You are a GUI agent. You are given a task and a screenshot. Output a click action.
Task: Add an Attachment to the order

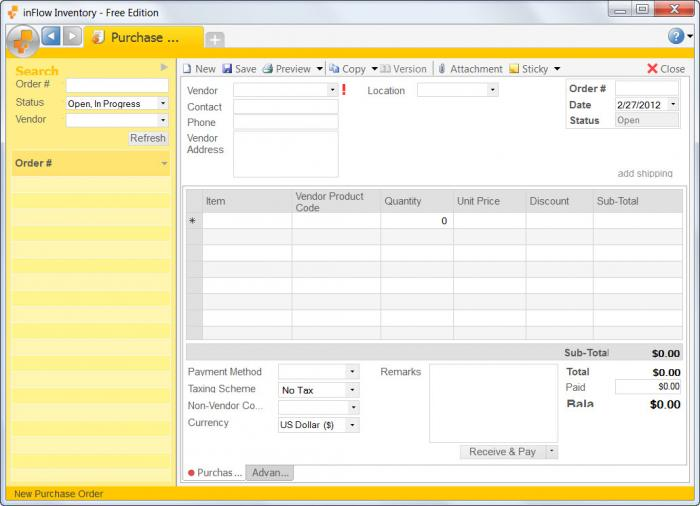[470, 69]
